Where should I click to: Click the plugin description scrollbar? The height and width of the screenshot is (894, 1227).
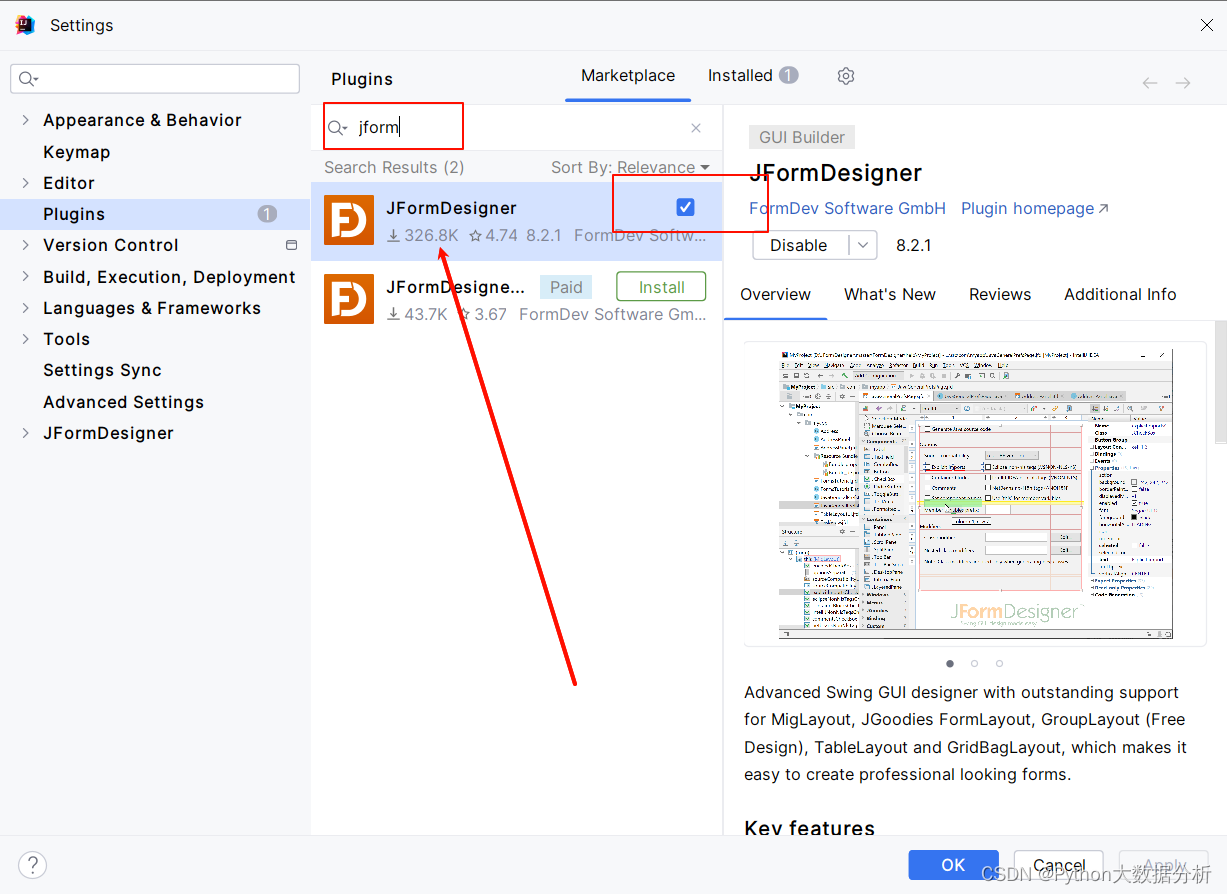(x=1220, y=381)
